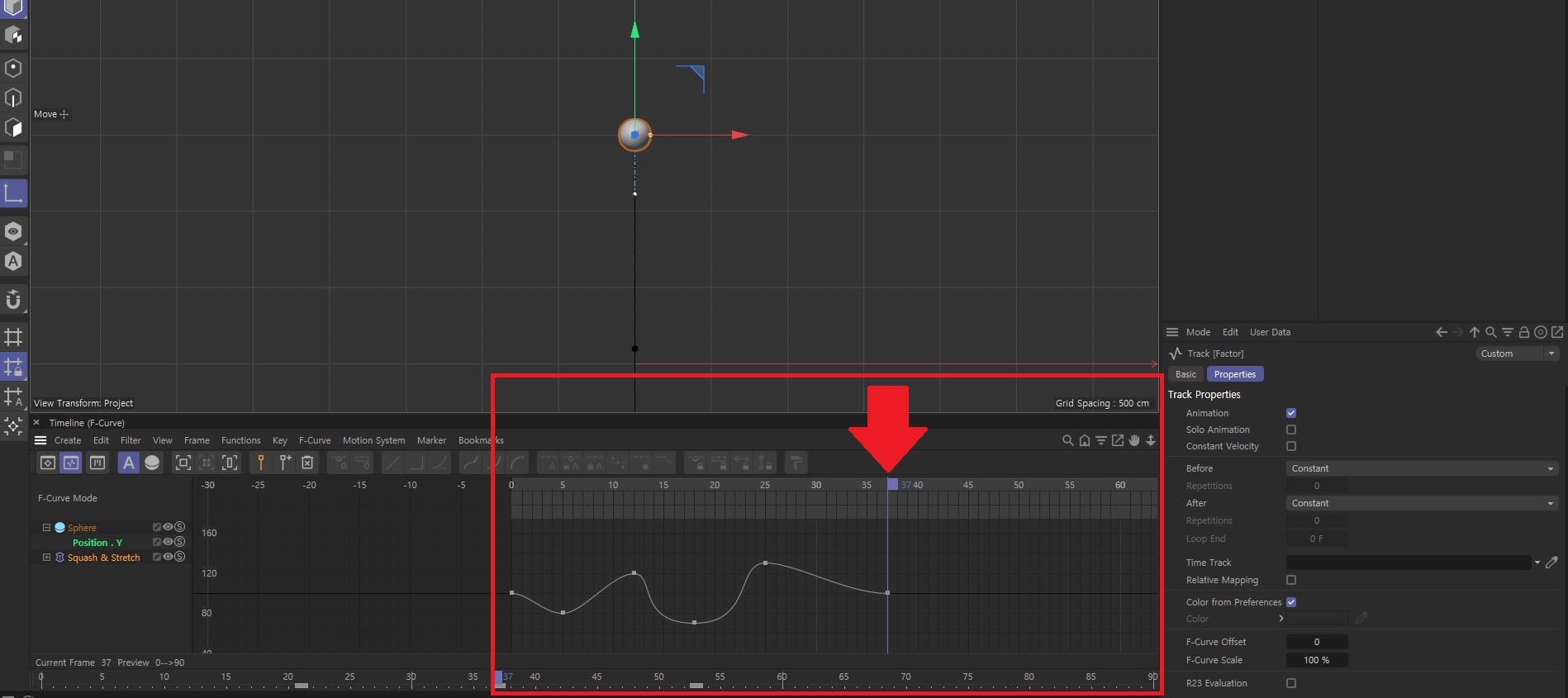Toggle eye visibility for Sphere track
Viewport: 1568px width, 698px height.
point(168,527)
